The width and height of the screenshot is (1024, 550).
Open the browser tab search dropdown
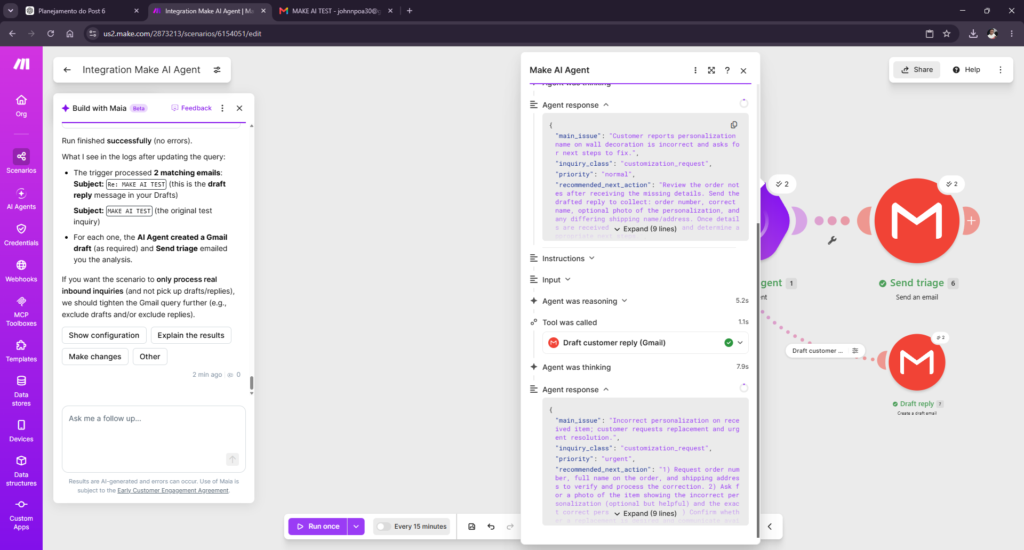pos(10,11)
